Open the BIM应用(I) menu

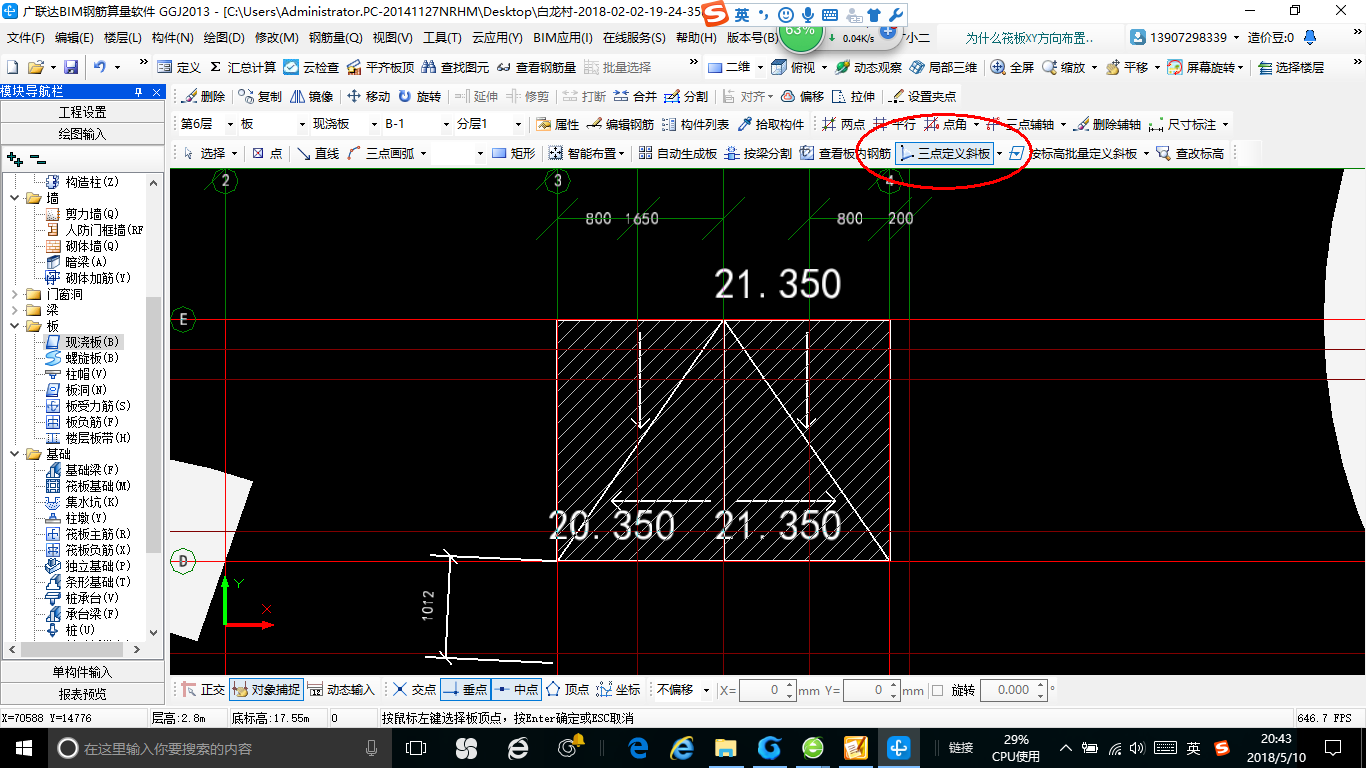pyautogui.click(x=563, y=38)
